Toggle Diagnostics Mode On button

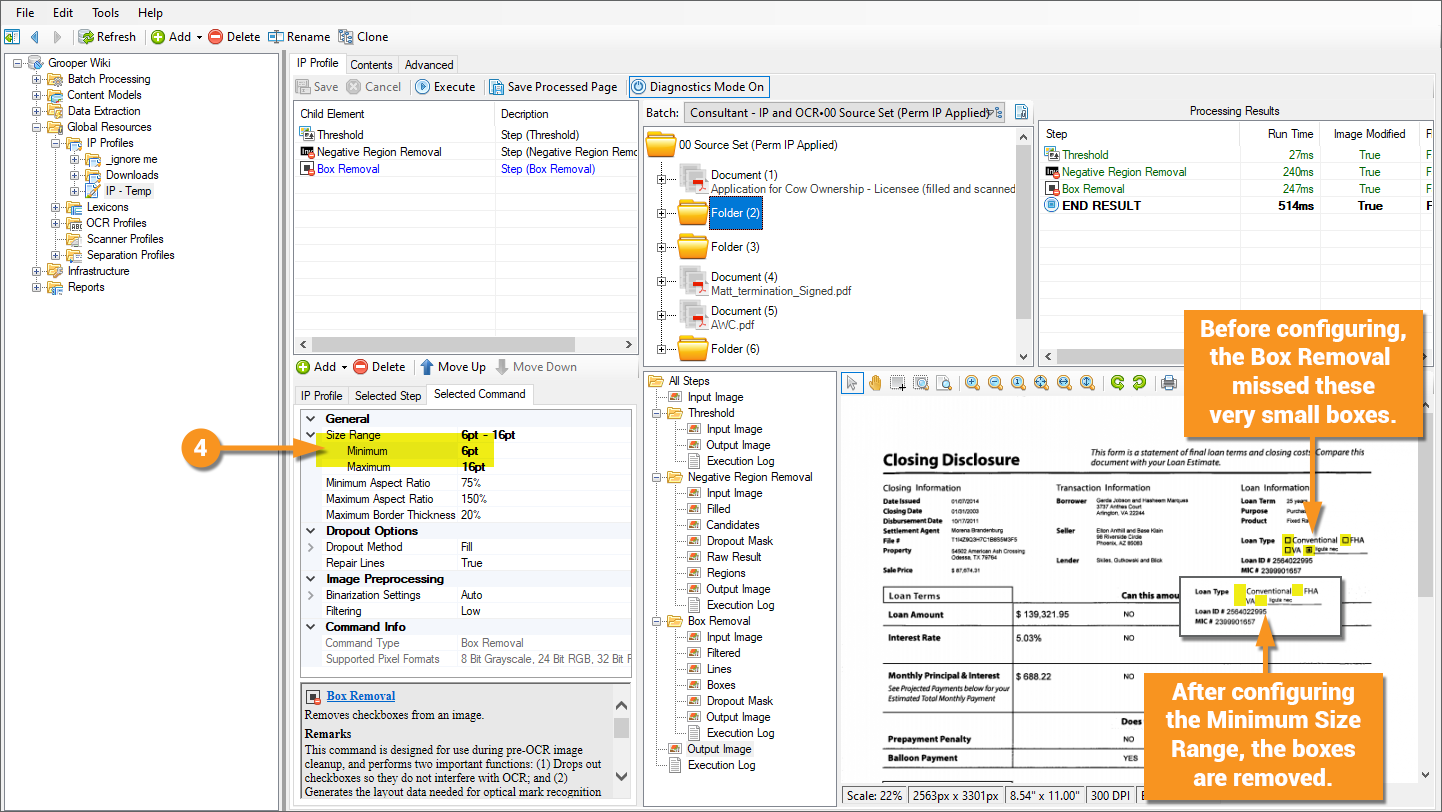coord(698,87)
